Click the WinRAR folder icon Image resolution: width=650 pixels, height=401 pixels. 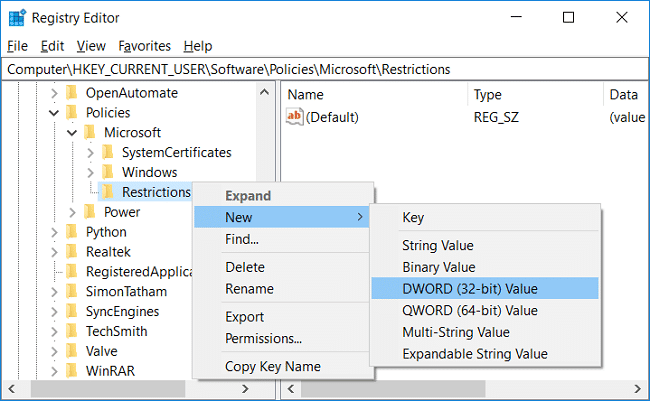point(72,370)
